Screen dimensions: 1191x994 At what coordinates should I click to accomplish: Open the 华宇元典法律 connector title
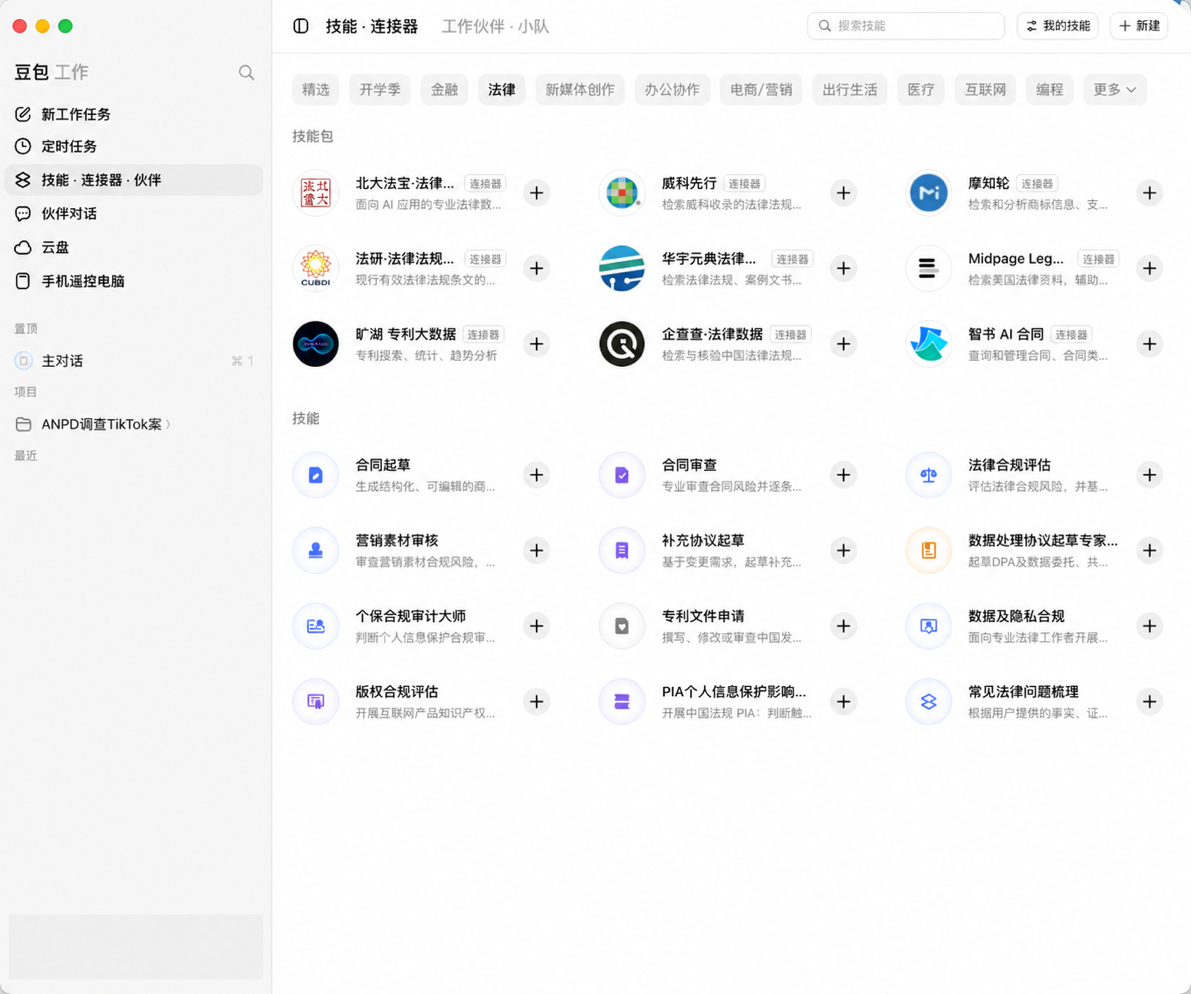point(709,259)
